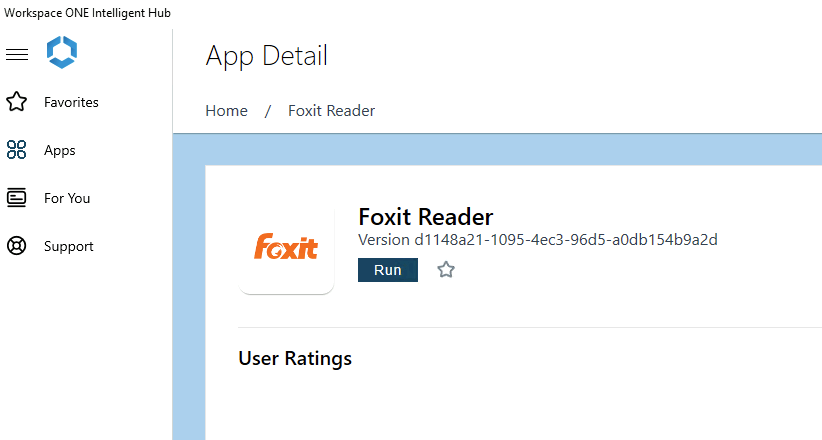Toggle favorite star next to Run button
This screenshot has height=440, width=822.
pyautogui.click(x=446, y=270)
